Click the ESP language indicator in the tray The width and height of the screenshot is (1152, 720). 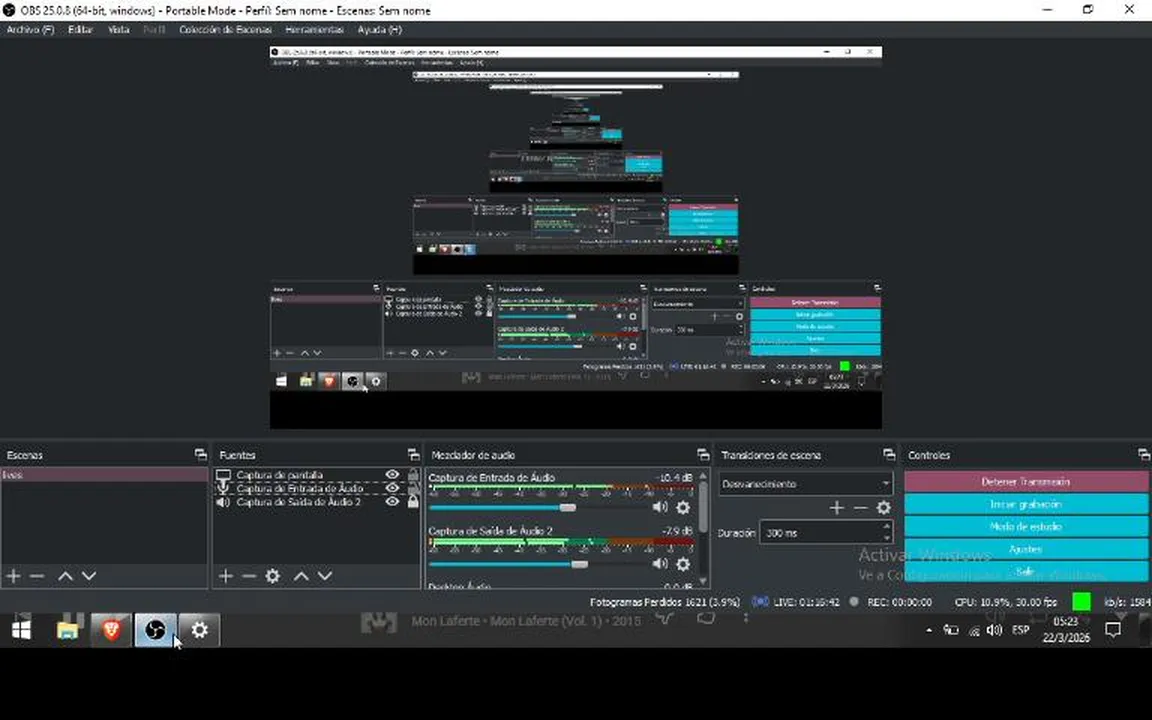1020,630
